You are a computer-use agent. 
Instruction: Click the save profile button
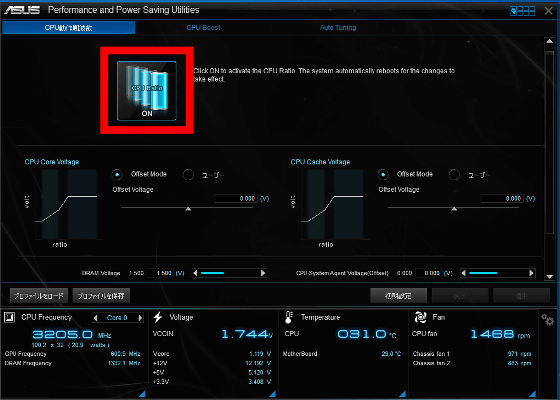(101, 296)
